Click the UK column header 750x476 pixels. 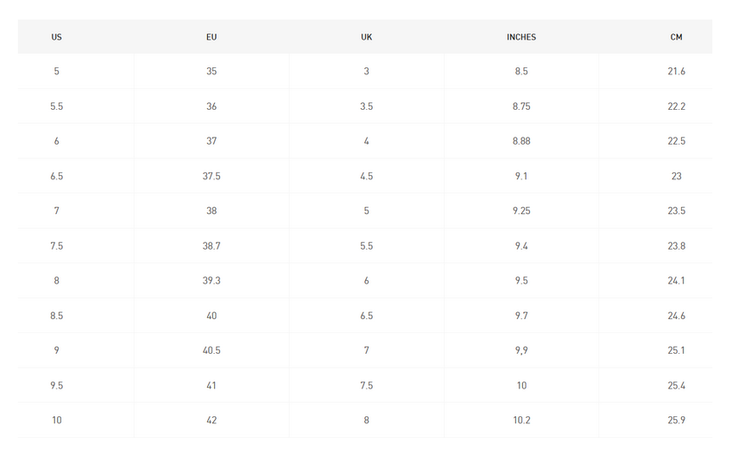point(366,37)
